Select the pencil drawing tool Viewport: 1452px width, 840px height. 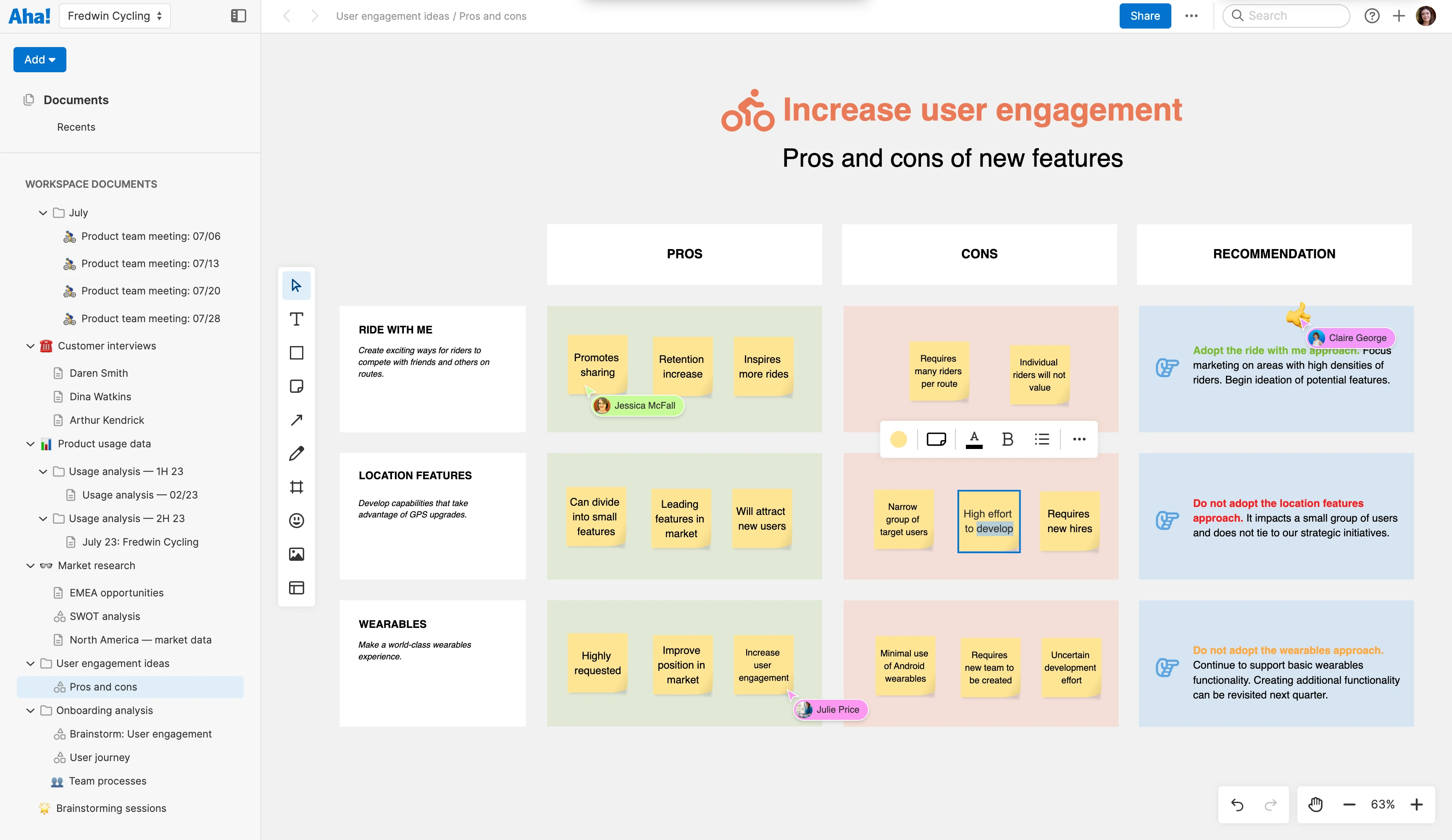coord(296,454)
